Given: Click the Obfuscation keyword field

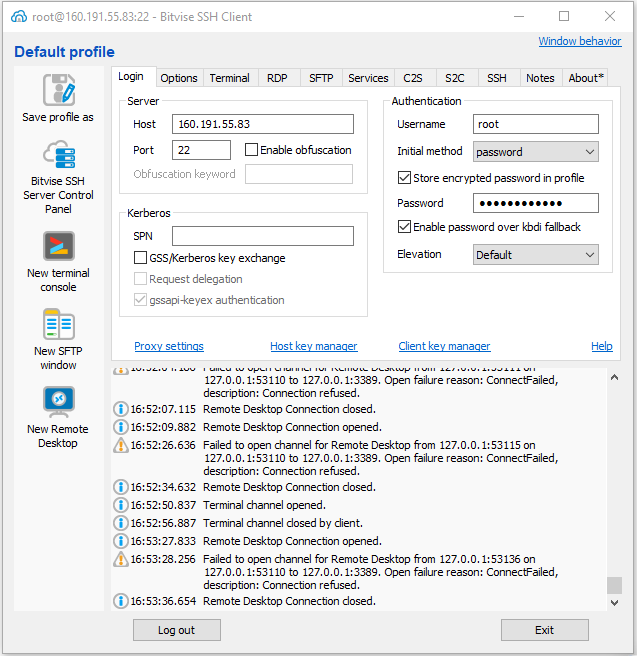Looking at the screenshot, I should 299,174.
